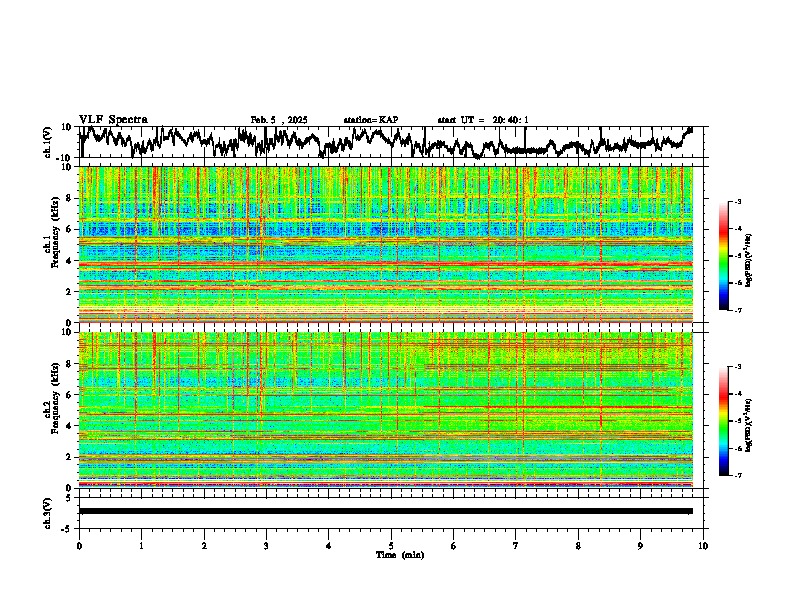
Task: Click the '8' kHz tick on ch.2 frequency axis
Action: [70, 364]
